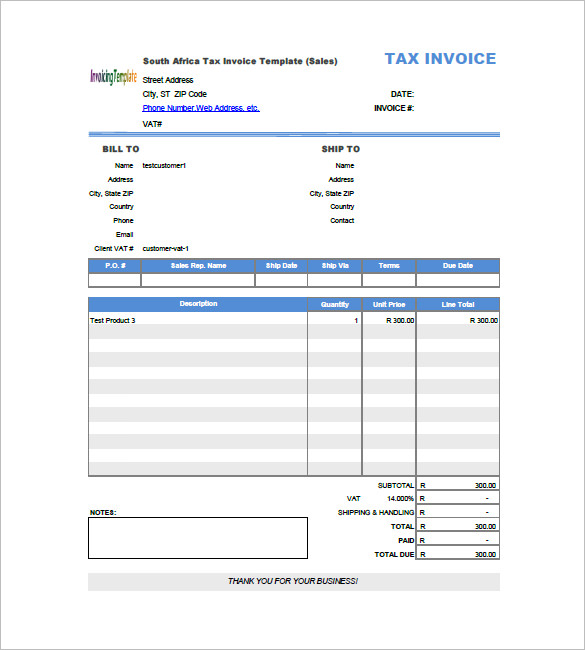
Task: Select the South Africa Tax Invoice Template title
Action: (240, 61)
